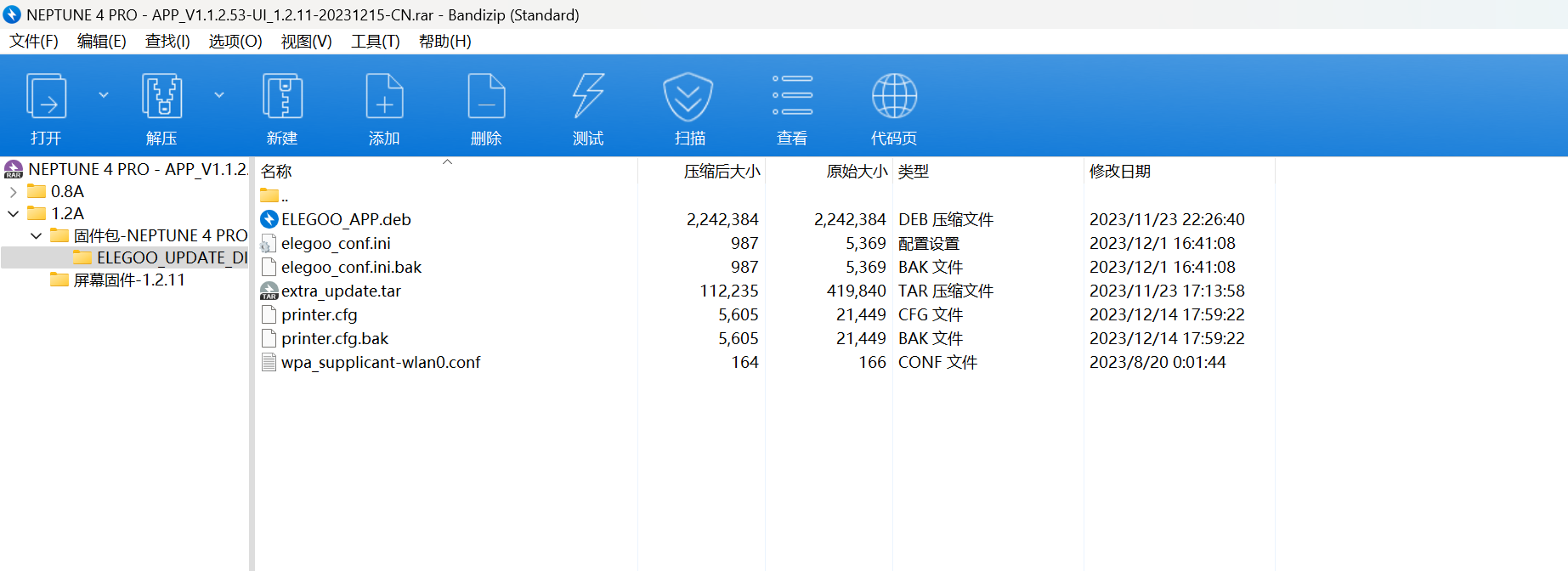Select the ELEGOO_APP.deb file
This screenshot has width=1568, height=571.
point(346,219)
